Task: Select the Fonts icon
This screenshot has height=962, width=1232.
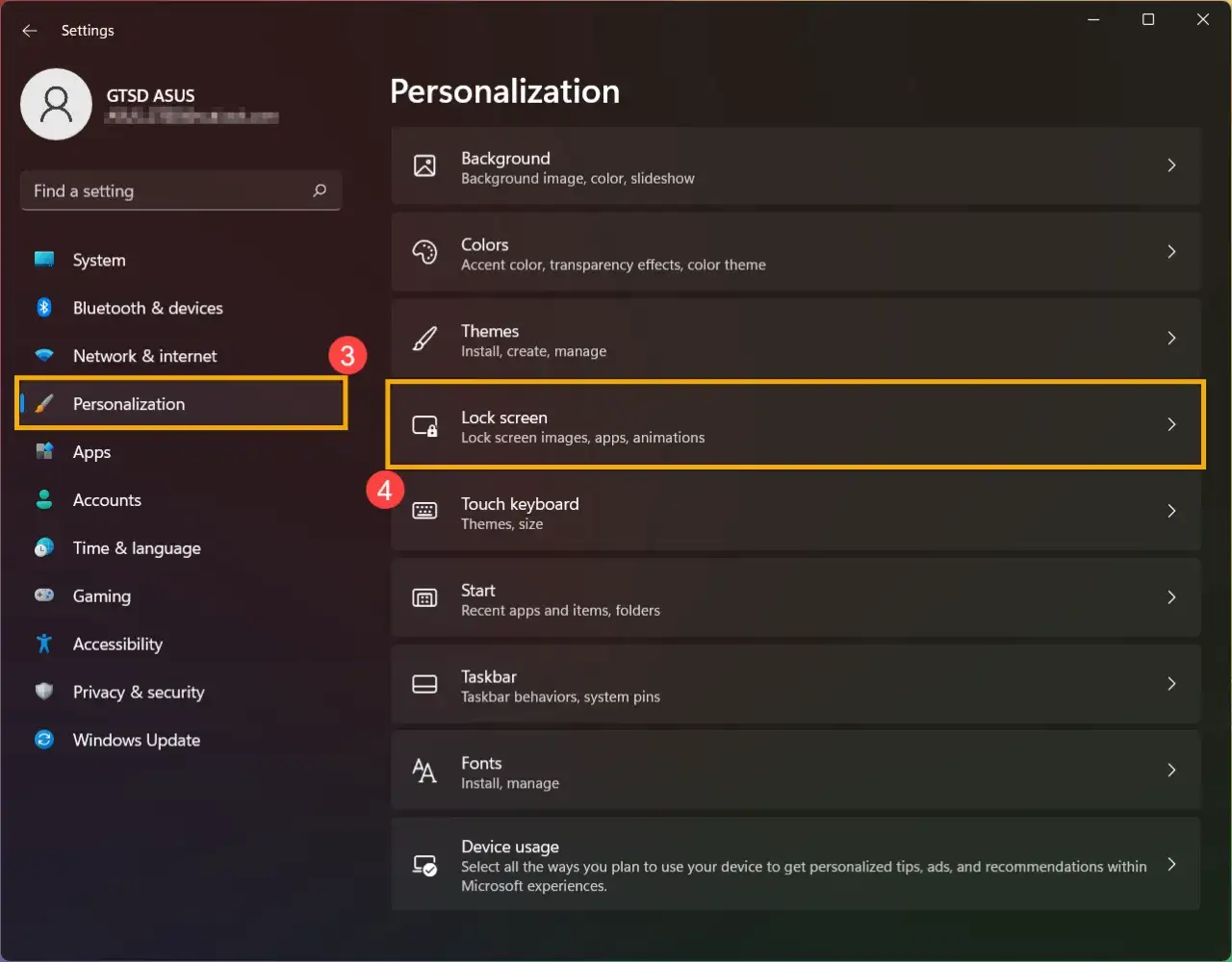Action: pos(424,771)
